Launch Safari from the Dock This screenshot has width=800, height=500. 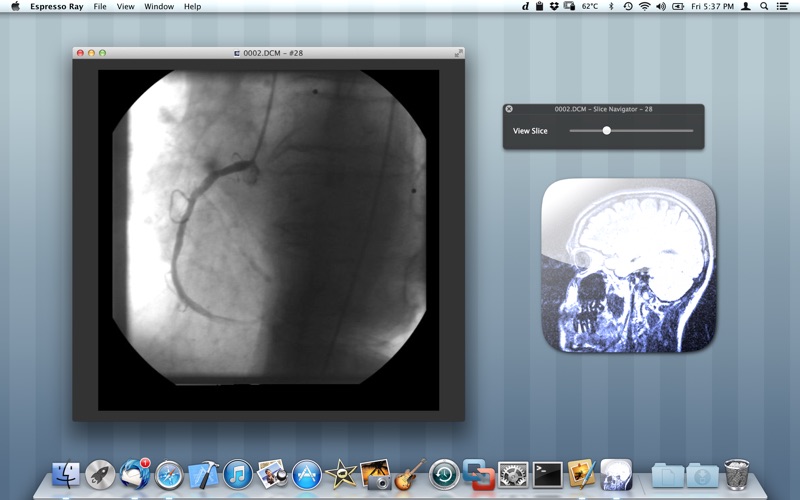169,475
